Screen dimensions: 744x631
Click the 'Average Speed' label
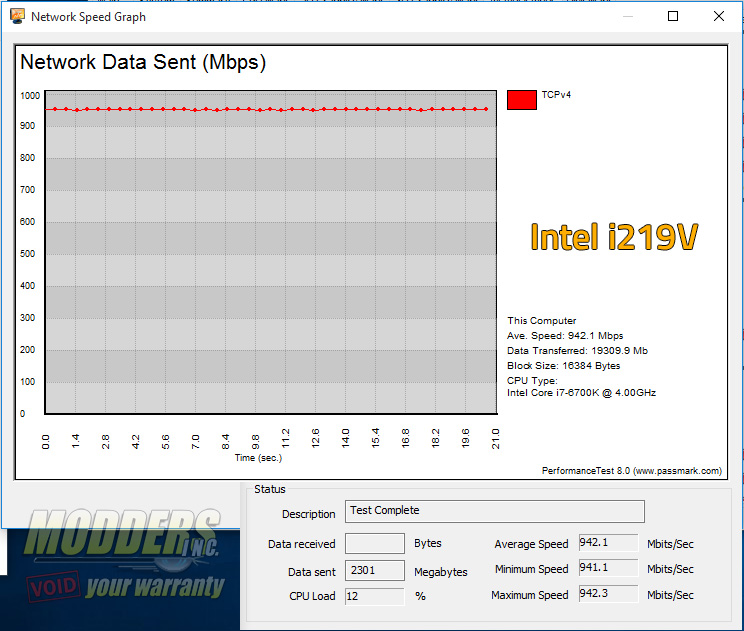(531, 544)
